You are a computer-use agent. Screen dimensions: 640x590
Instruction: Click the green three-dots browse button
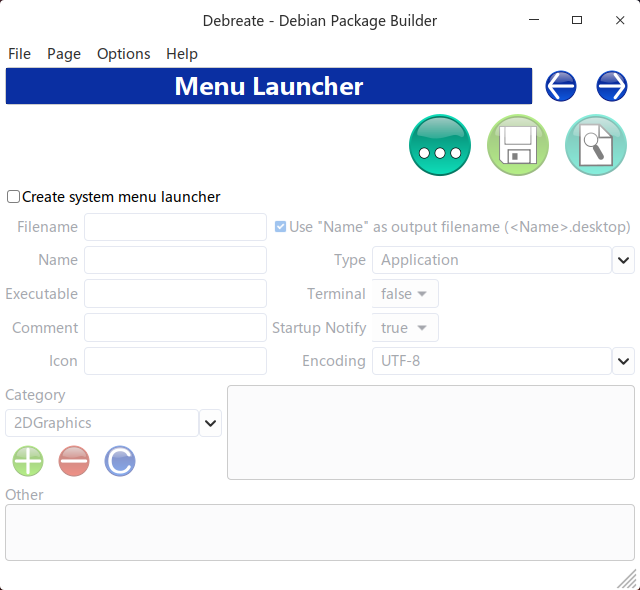click(440, 145)
